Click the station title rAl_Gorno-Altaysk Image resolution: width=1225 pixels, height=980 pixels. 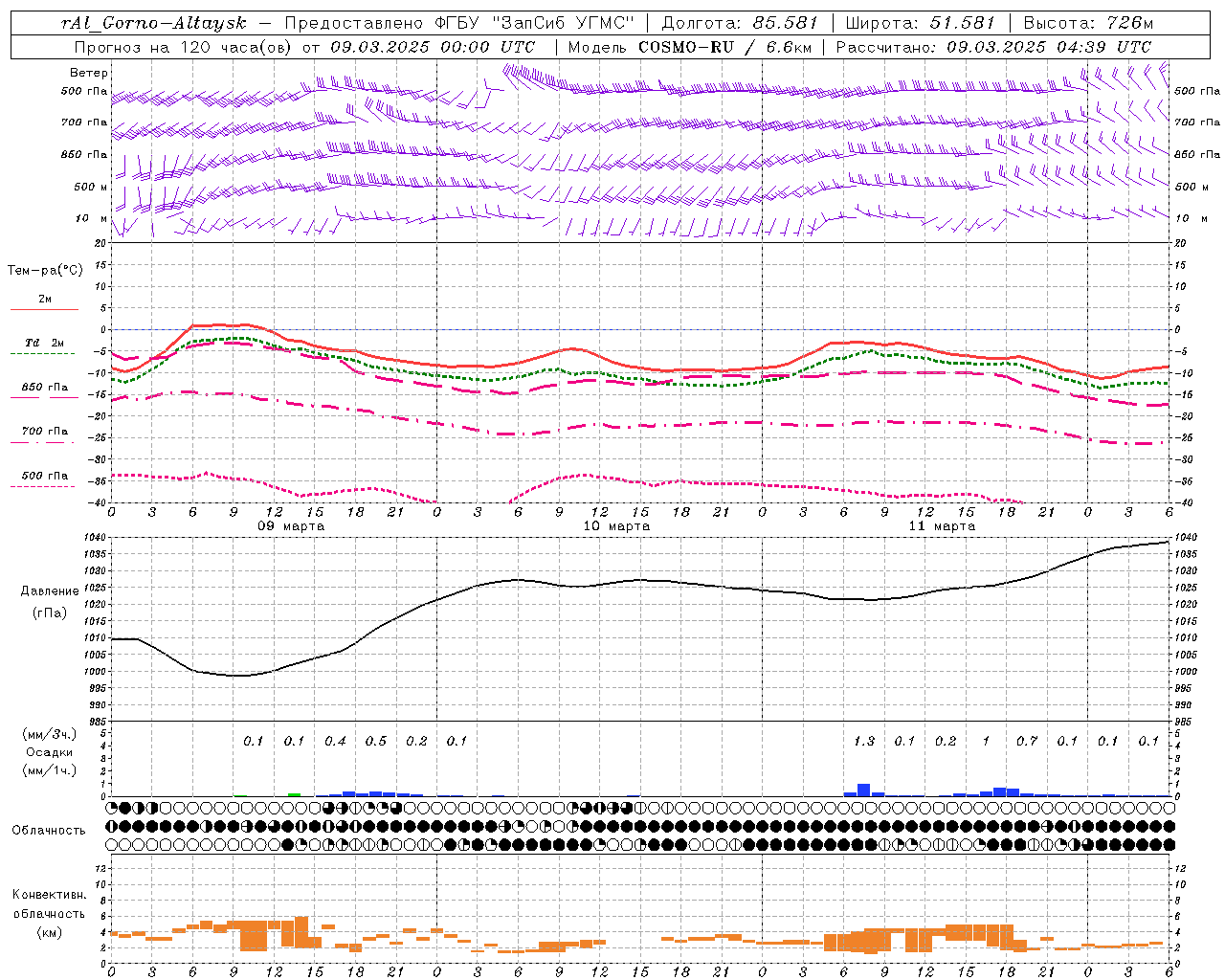tap(153, 23)
